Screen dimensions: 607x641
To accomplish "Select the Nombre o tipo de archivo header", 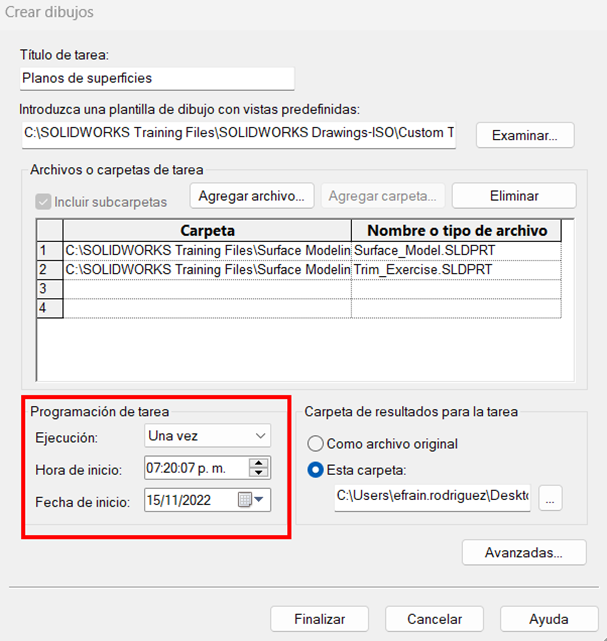I will (457, 231).
